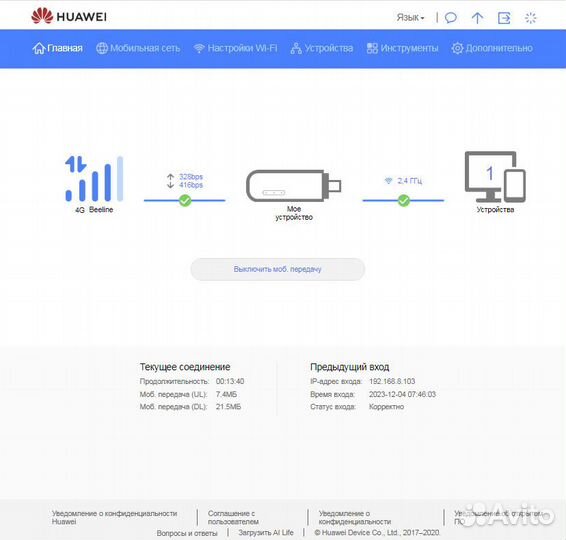The image size is (566, 540).
Task: Switch to the Устройства tab
Action: pyautogui.click(x=322, y=48)
